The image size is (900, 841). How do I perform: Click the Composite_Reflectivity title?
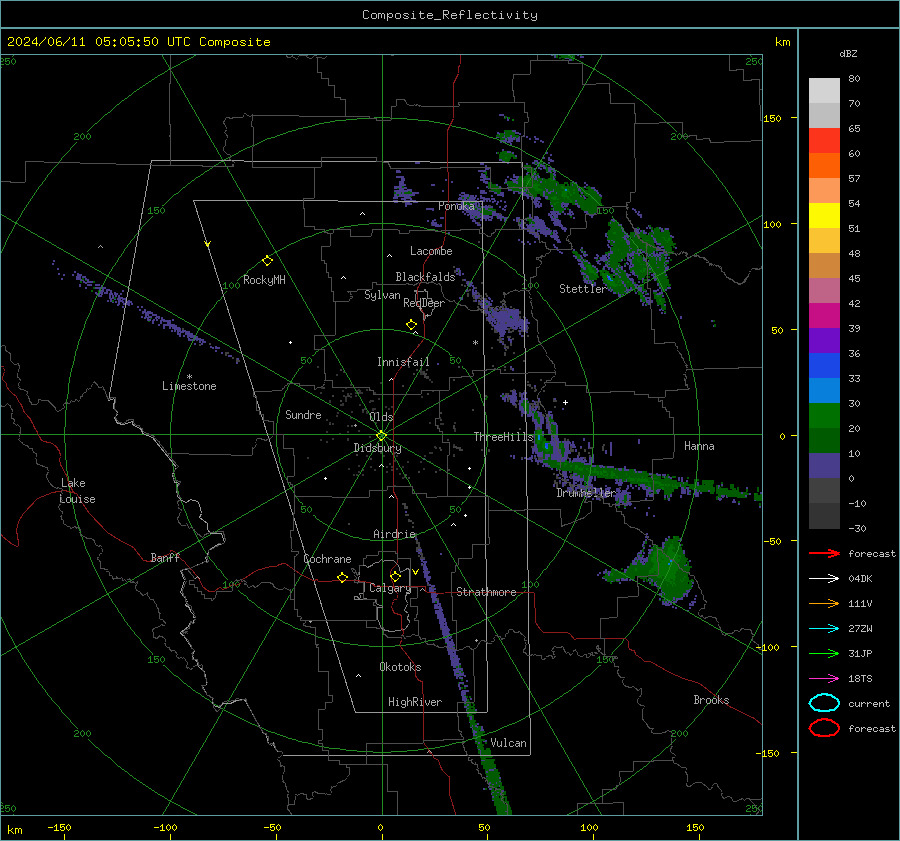[x=449, y=15]
